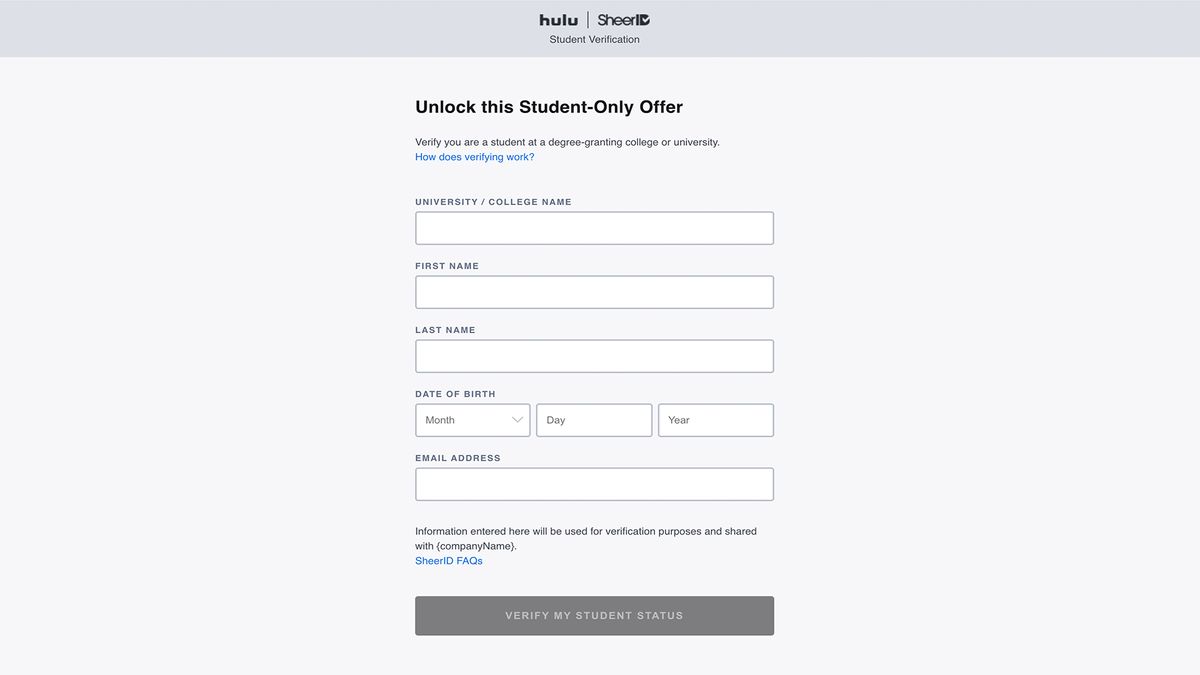Click the Month dropdown disclosure arrow
The width and height of the screenshot is (1200, 675).
click(519, 420)
